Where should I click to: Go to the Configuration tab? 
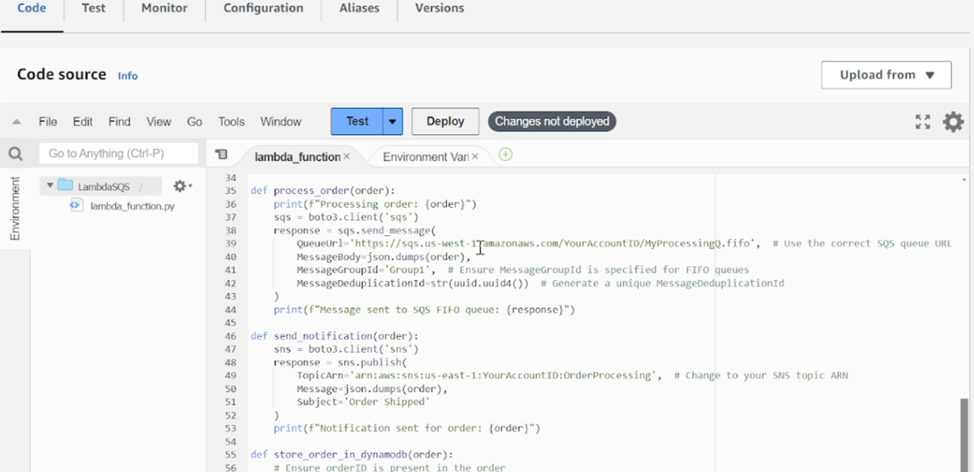coord(263,9)
